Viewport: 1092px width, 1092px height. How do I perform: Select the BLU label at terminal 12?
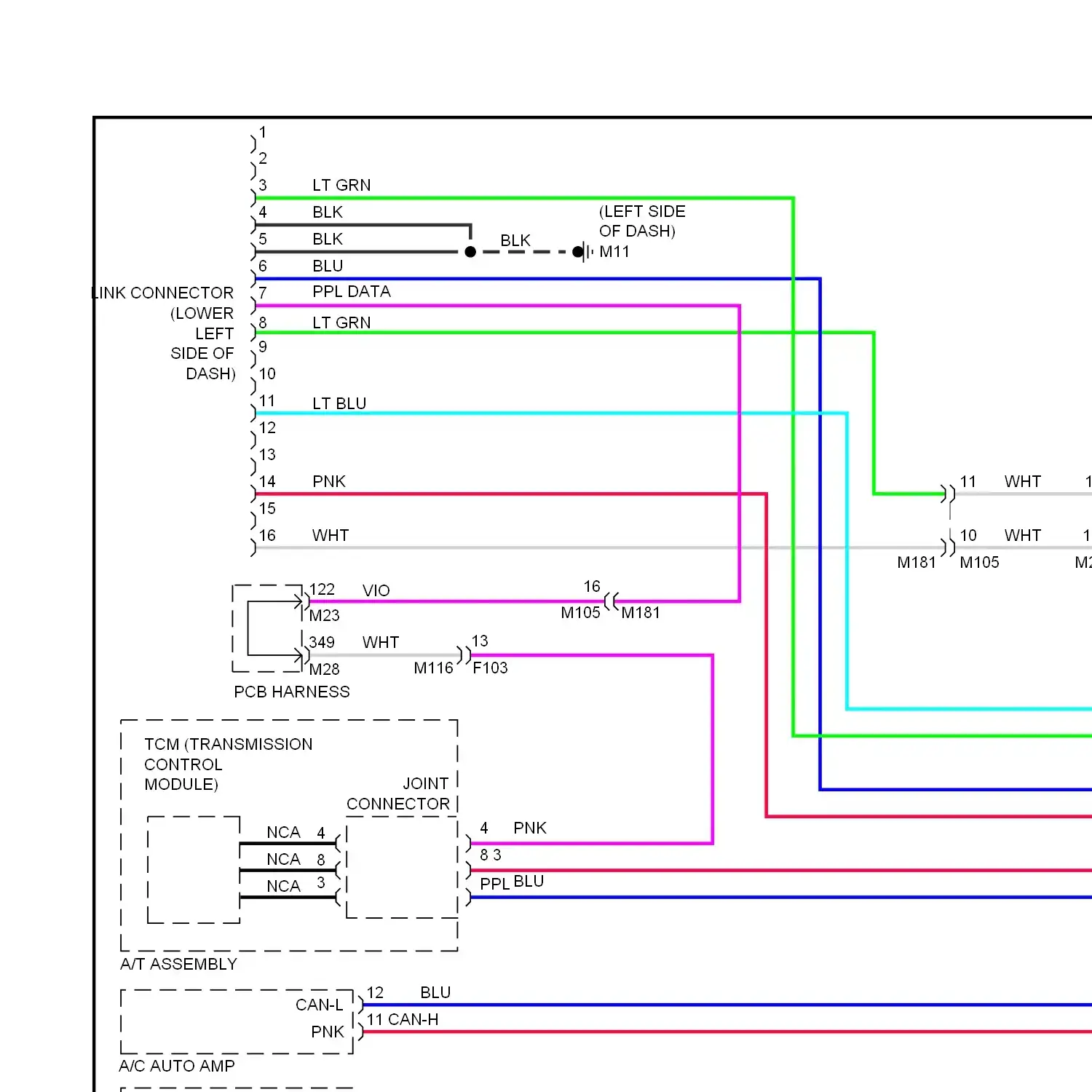pyautogui.click(x=435, y=992)
